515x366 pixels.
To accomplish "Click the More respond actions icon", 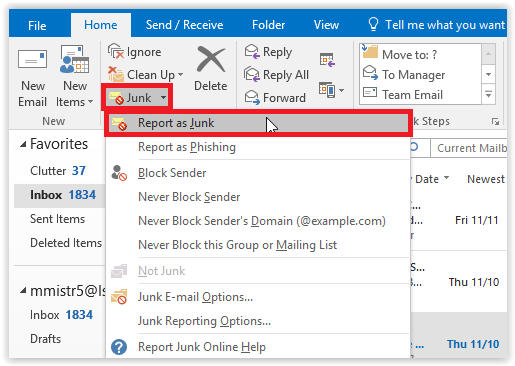I will (327, 90).
